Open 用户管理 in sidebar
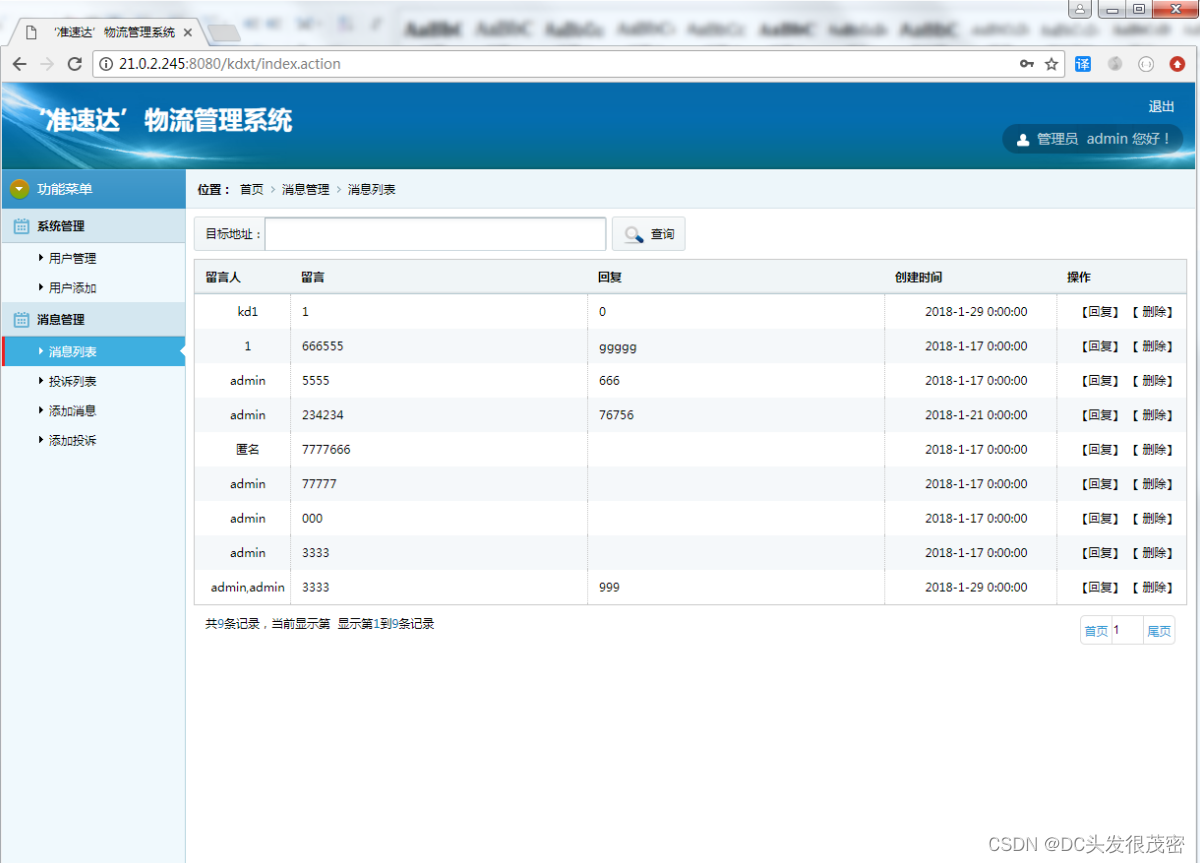 72,258
